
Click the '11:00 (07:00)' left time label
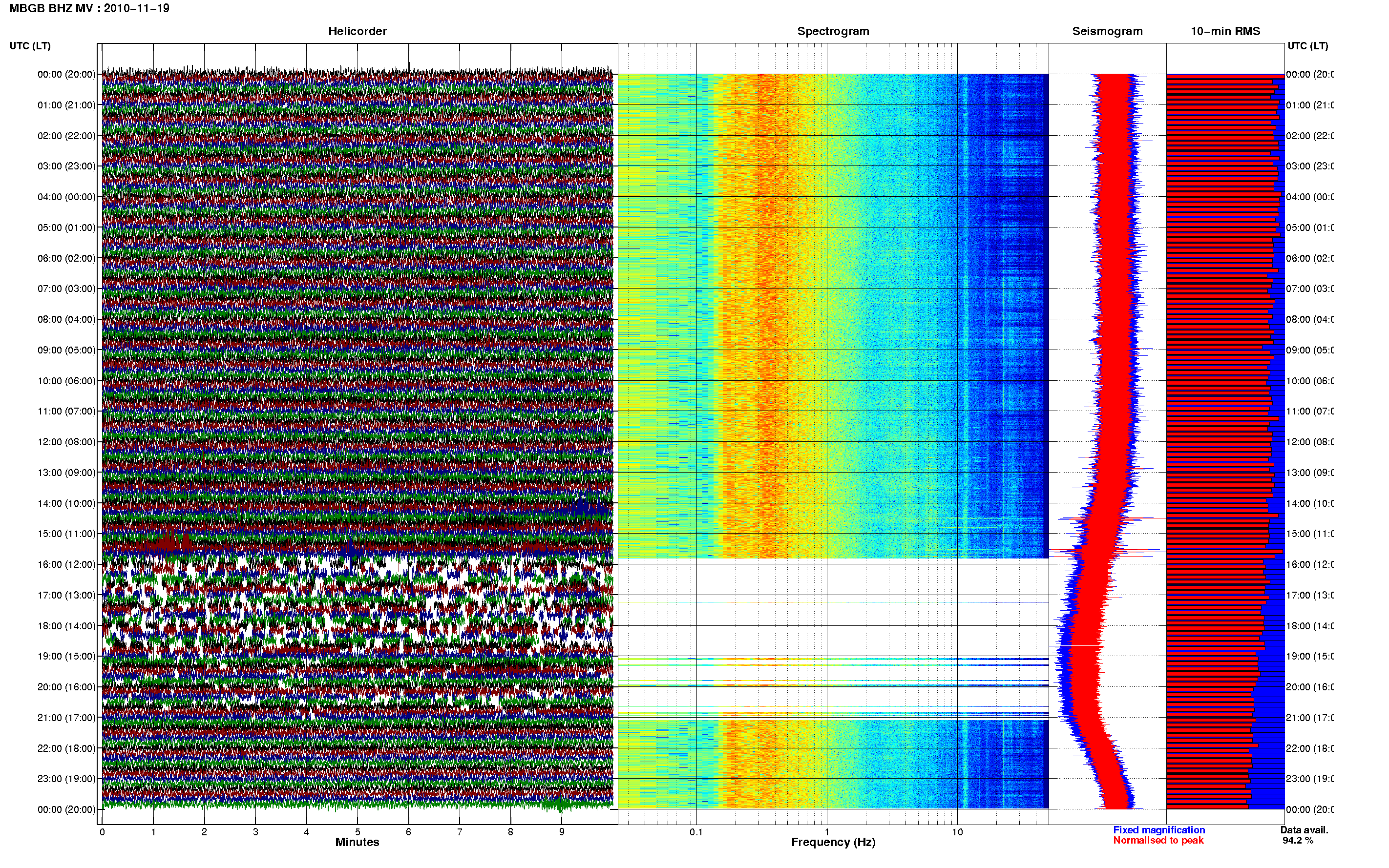[66, 411]
